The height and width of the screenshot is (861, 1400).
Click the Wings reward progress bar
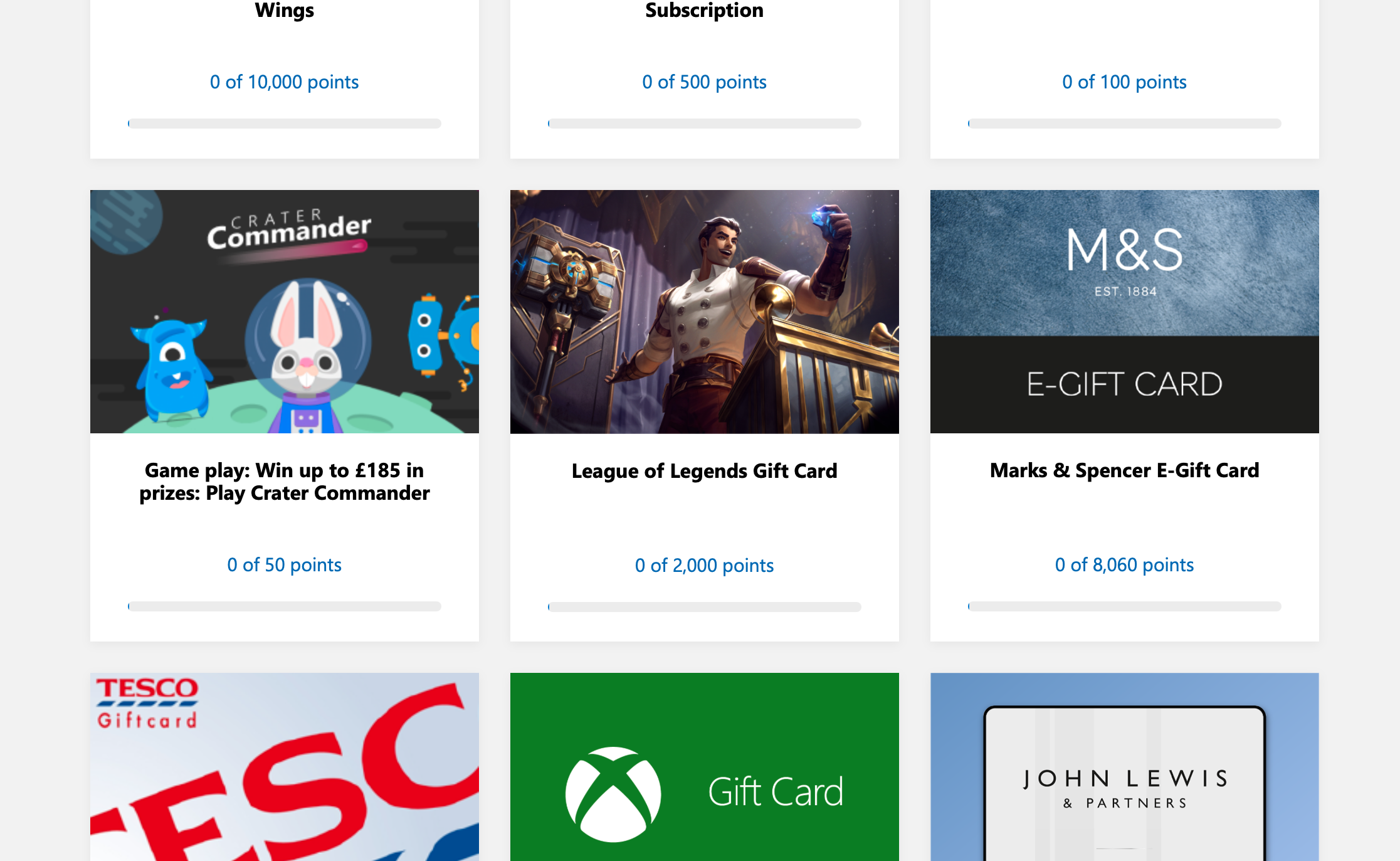[x=285, y=123]
